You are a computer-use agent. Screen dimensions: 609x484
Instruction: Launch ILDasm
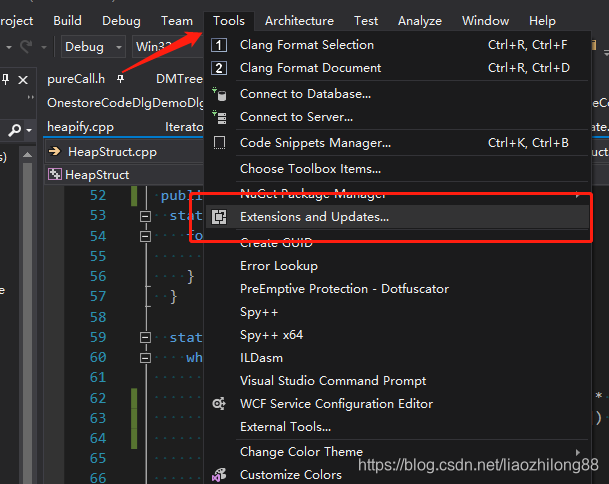tap(397, 358)
